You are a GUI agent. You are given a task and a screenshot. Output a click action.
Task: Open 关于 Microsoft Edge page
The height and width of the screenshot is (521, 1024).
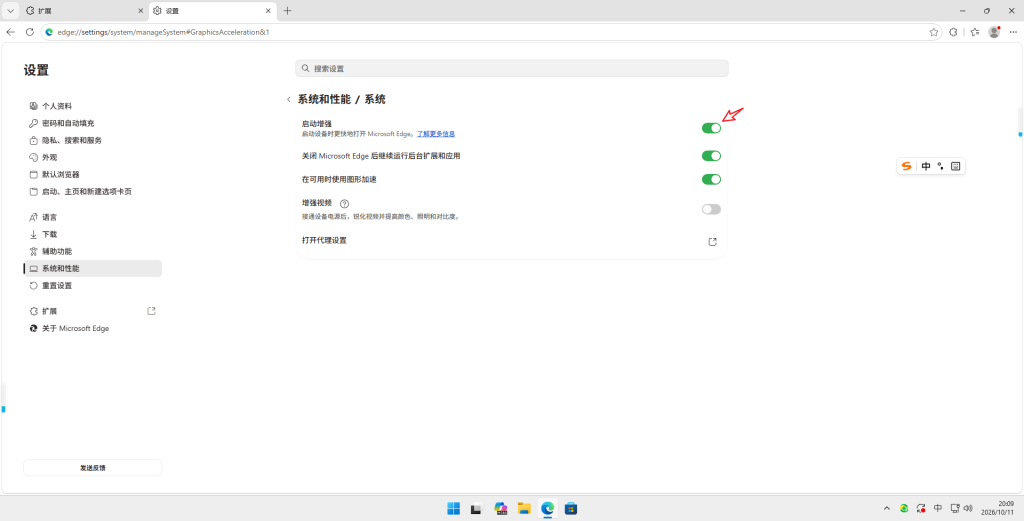click(x=92, y=328)
